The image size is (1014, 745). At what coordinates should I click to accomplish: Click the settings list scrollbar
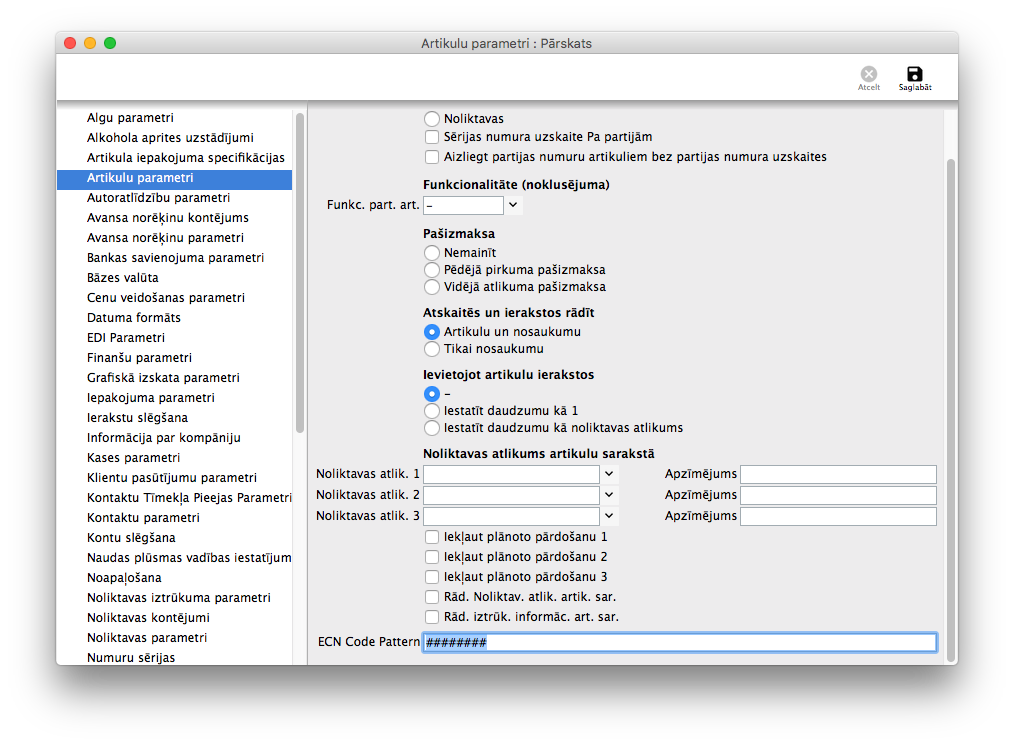(x=299, y=273)
